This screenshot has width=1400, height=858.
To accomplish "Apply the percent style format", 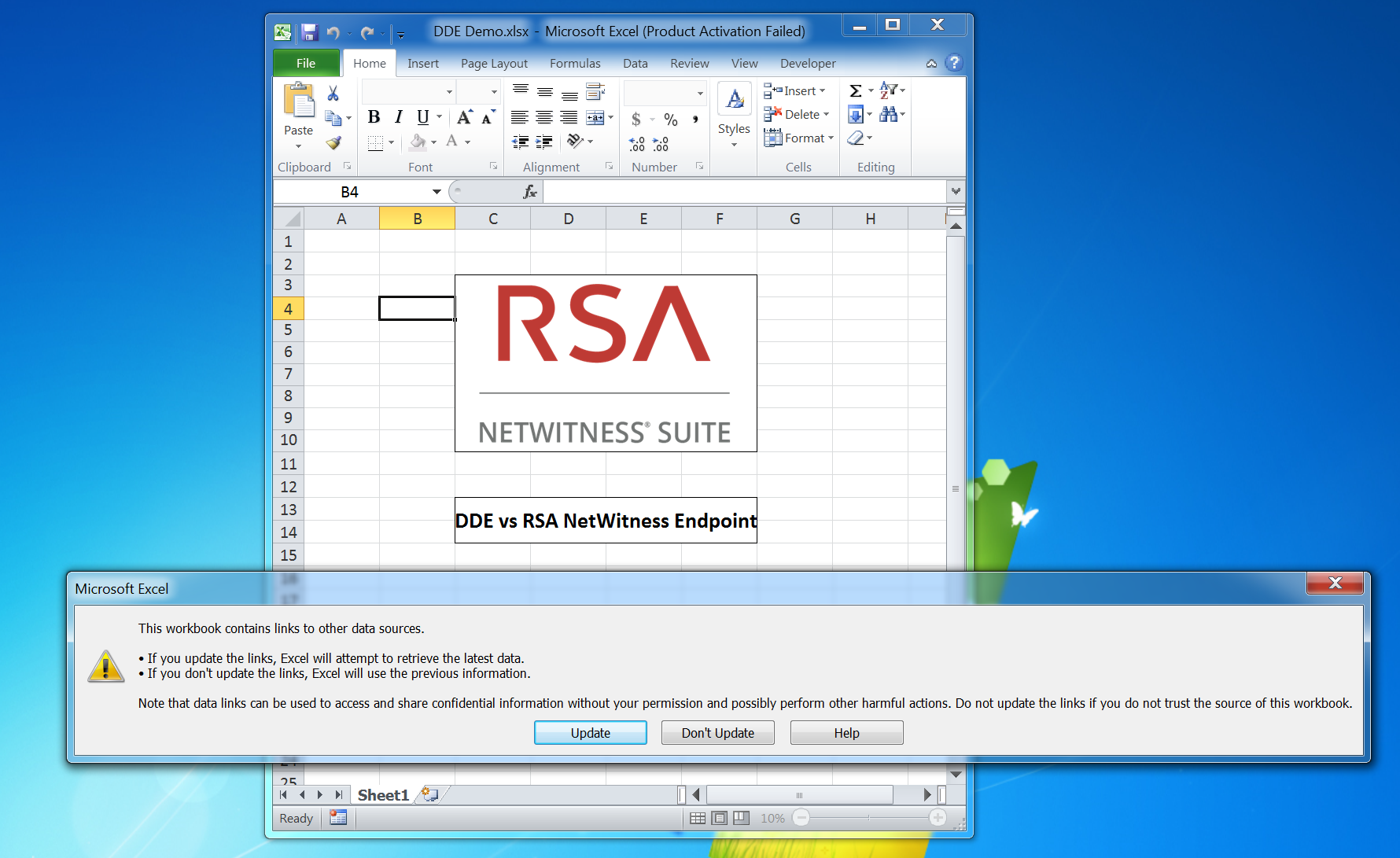I will (x=670, y=120).
